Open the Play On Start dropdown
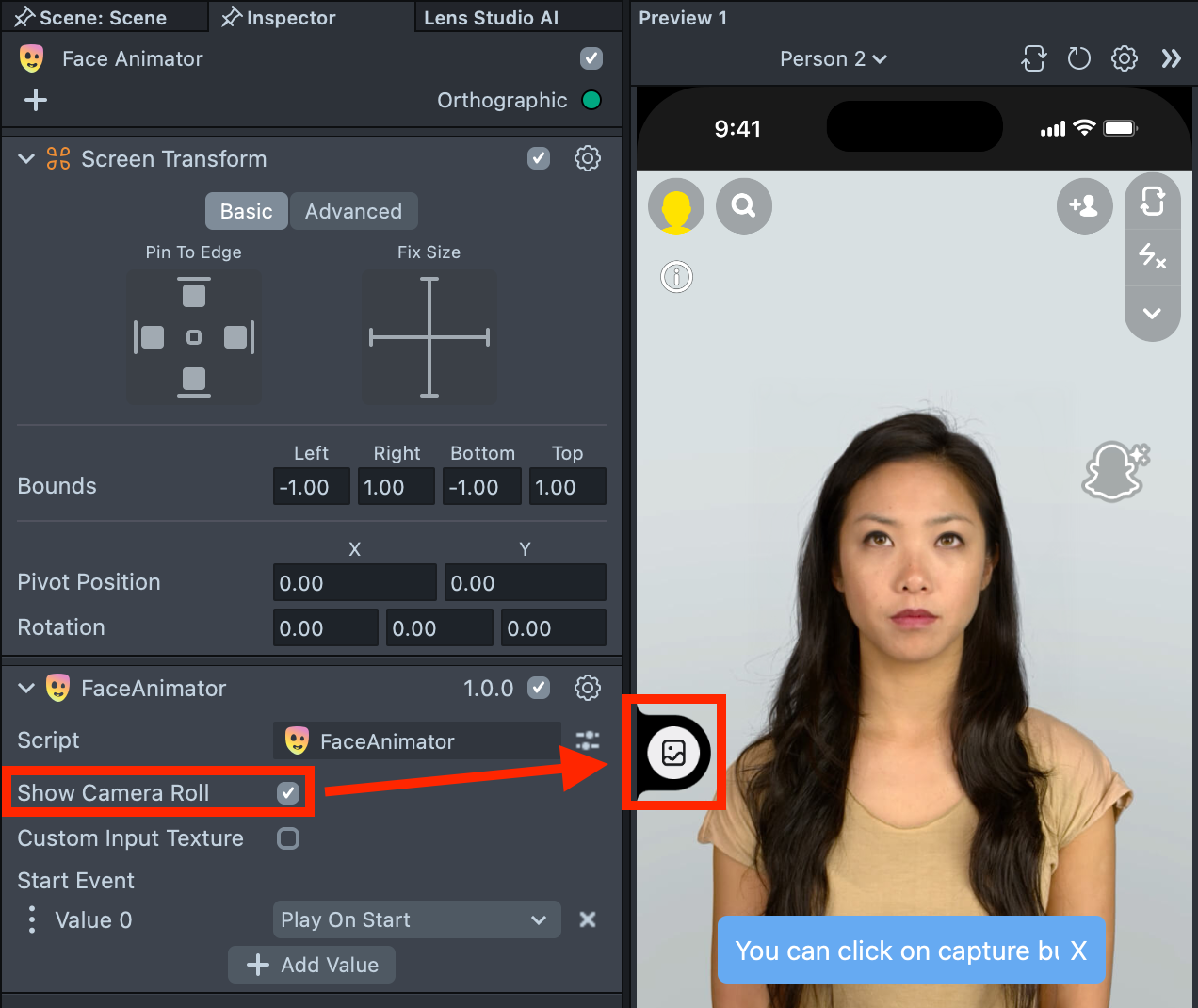1198x1008 pixels. click(x=416, y=919)
